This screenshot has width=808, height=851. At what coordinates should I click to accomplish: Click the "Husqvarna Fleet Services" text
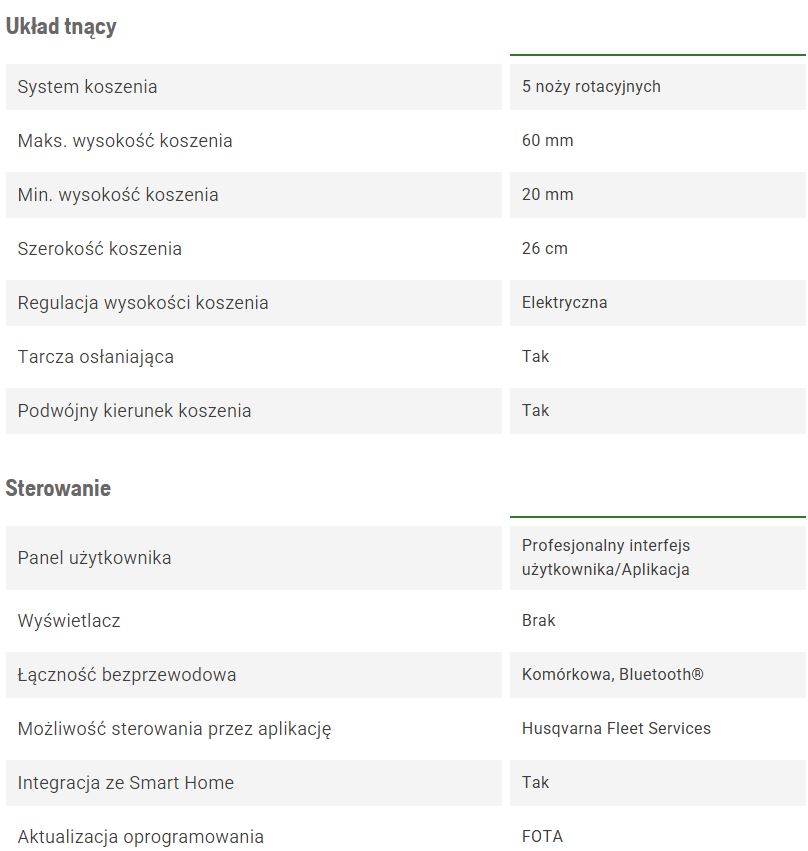pos(616,729)
